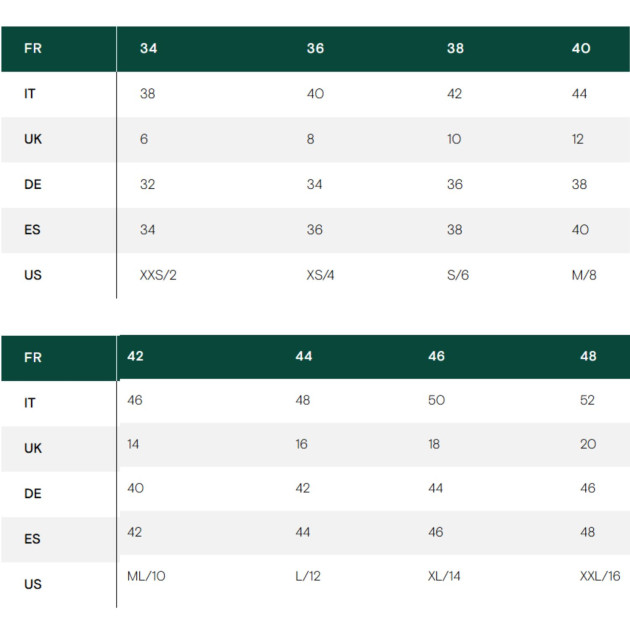
Task: Select the UK size 8 value
Action: click(310, 139)
